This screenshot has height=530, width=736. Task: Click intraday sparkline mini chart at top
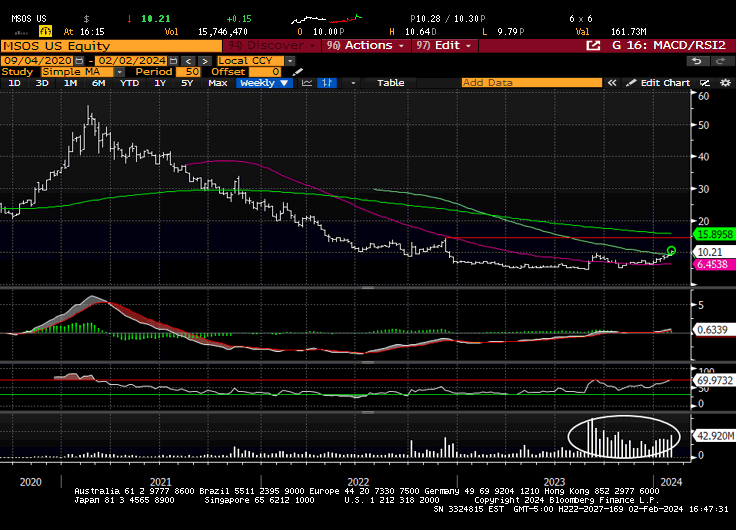tap(327, 19)
